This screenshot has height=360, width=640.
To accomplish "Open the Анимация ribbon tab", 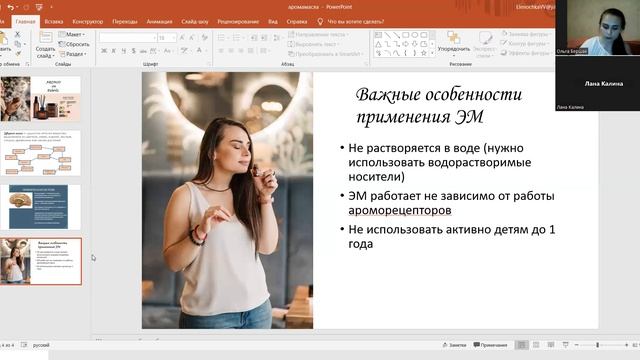I will pos(159,22).
